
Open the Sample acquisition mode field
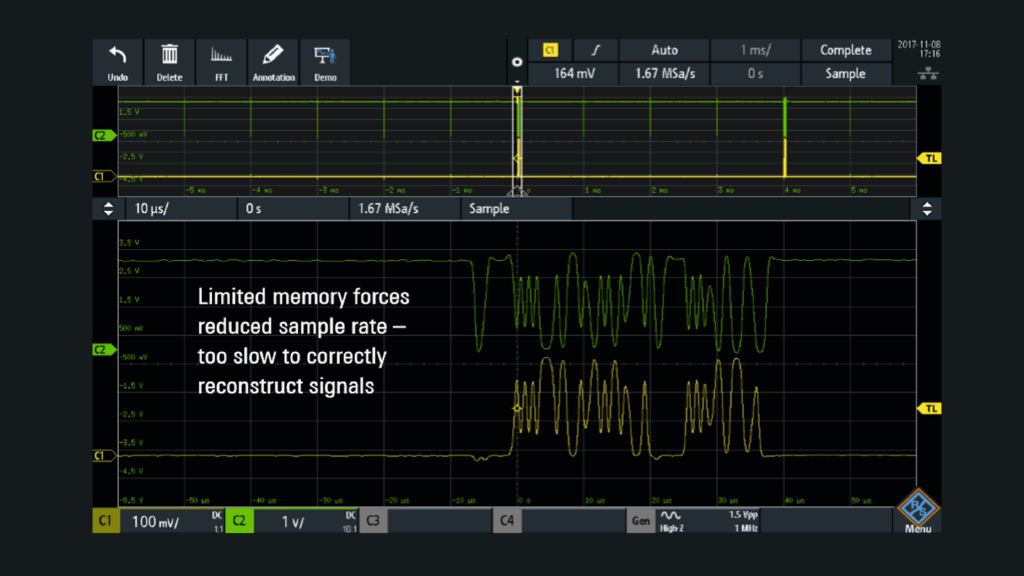click(x=844, y=73)
